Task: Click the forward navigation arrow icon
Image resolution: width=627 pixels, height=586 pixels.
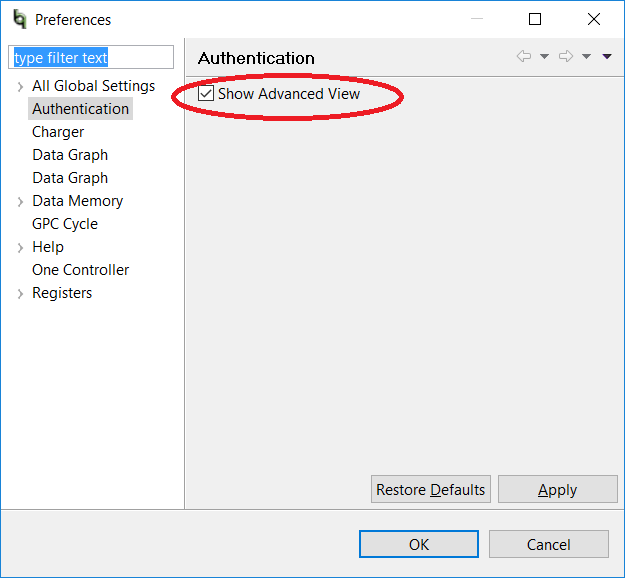Action: pyautogui.click(x=565, y=57)
